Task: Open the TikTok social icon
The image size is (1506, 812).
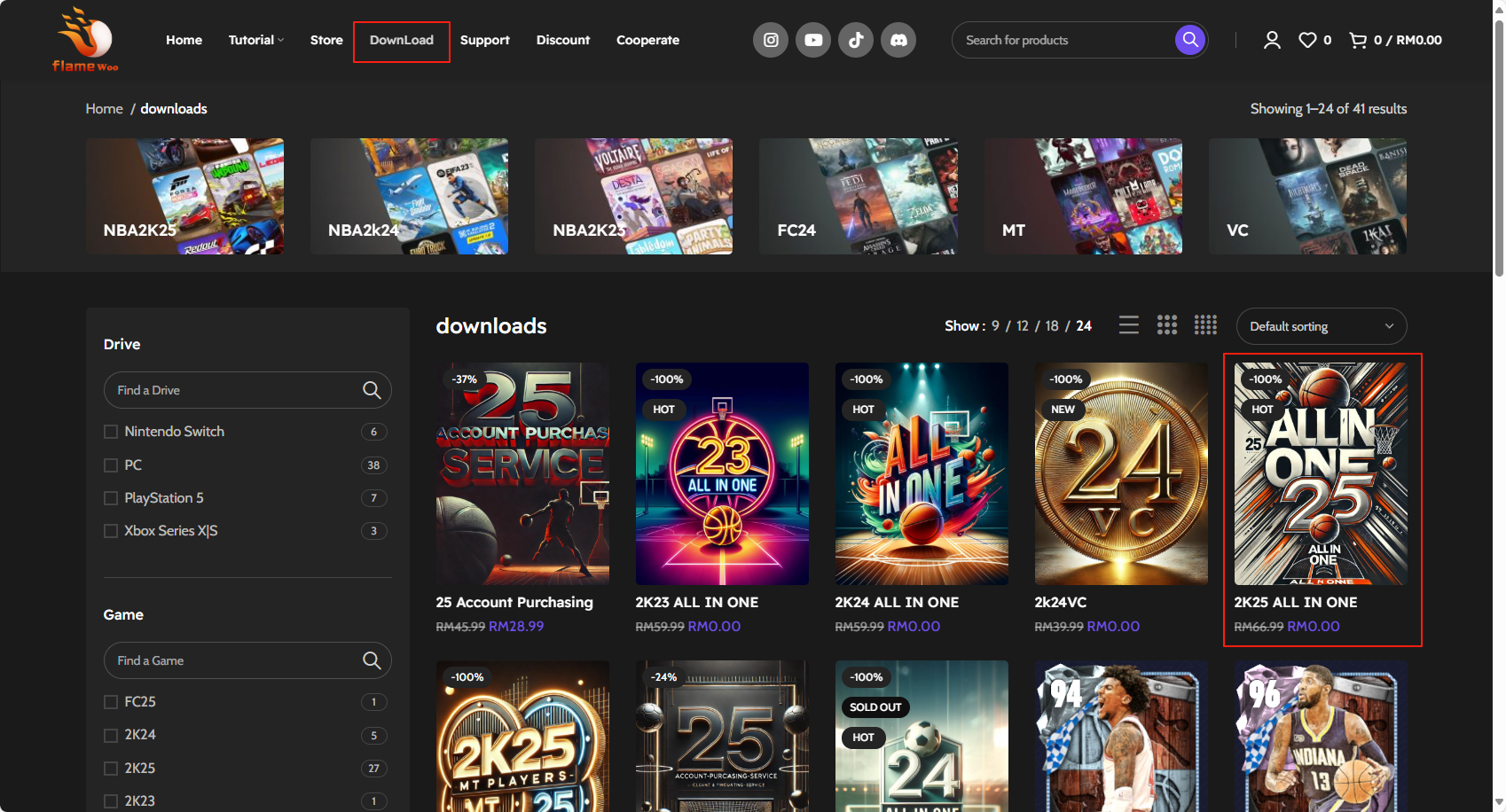Action: coord(855,40)
